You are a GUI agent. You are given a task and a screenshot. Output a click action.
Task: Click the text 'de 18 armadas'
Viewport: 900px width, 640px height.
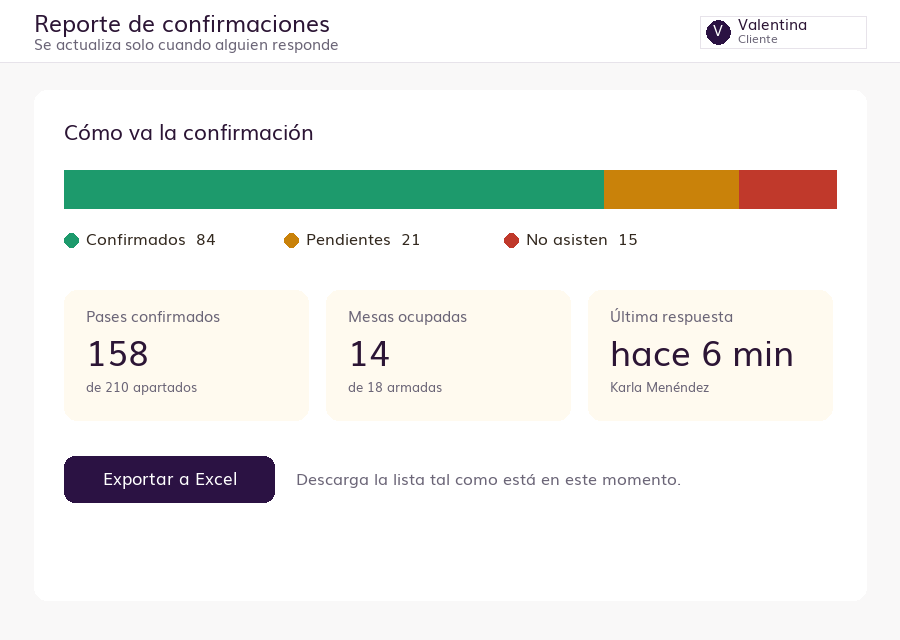click(x=395, y=387)
